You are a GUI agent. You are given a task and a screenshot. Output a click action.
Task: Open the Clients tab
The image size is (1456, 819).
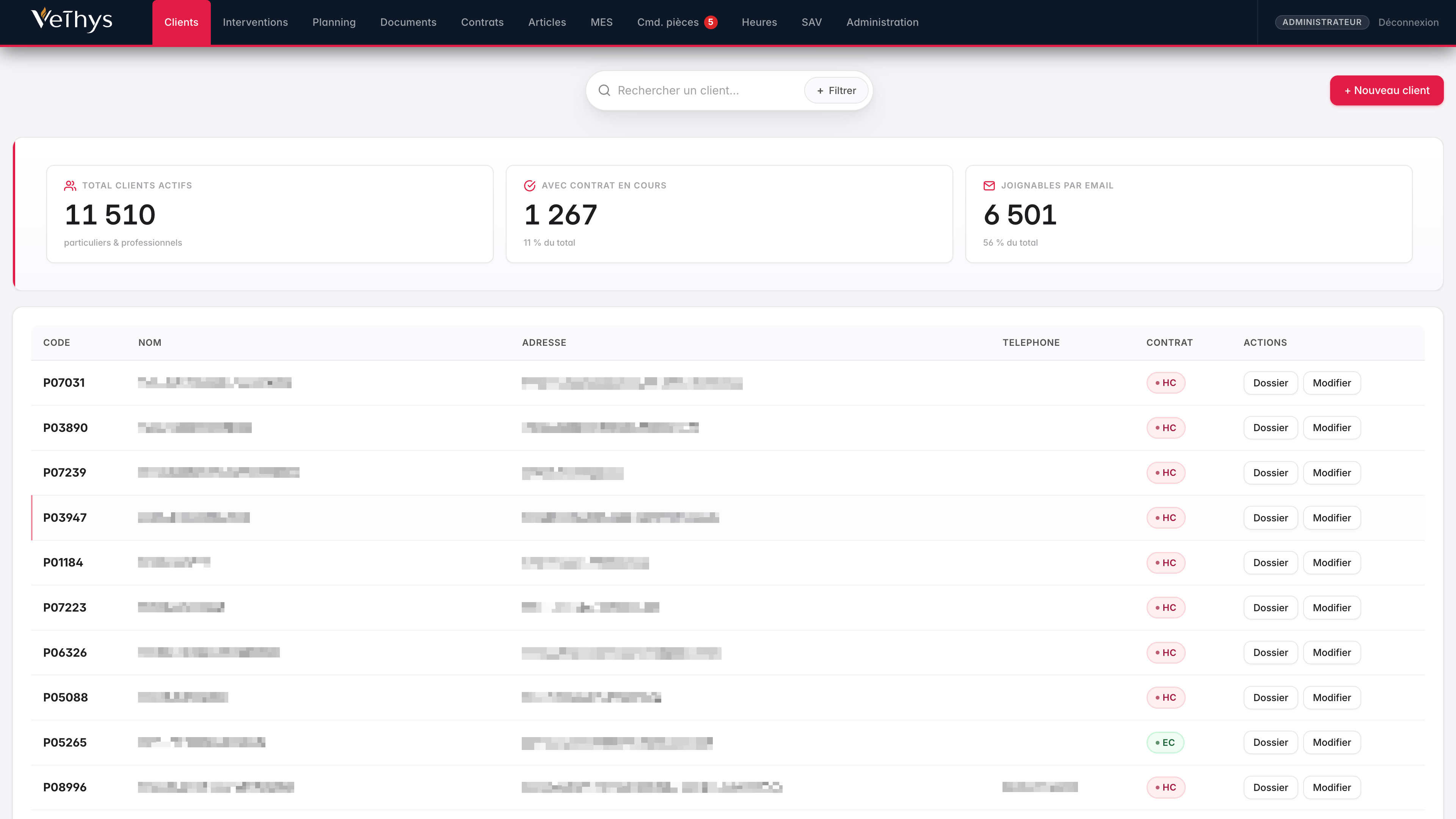(182, 22)
